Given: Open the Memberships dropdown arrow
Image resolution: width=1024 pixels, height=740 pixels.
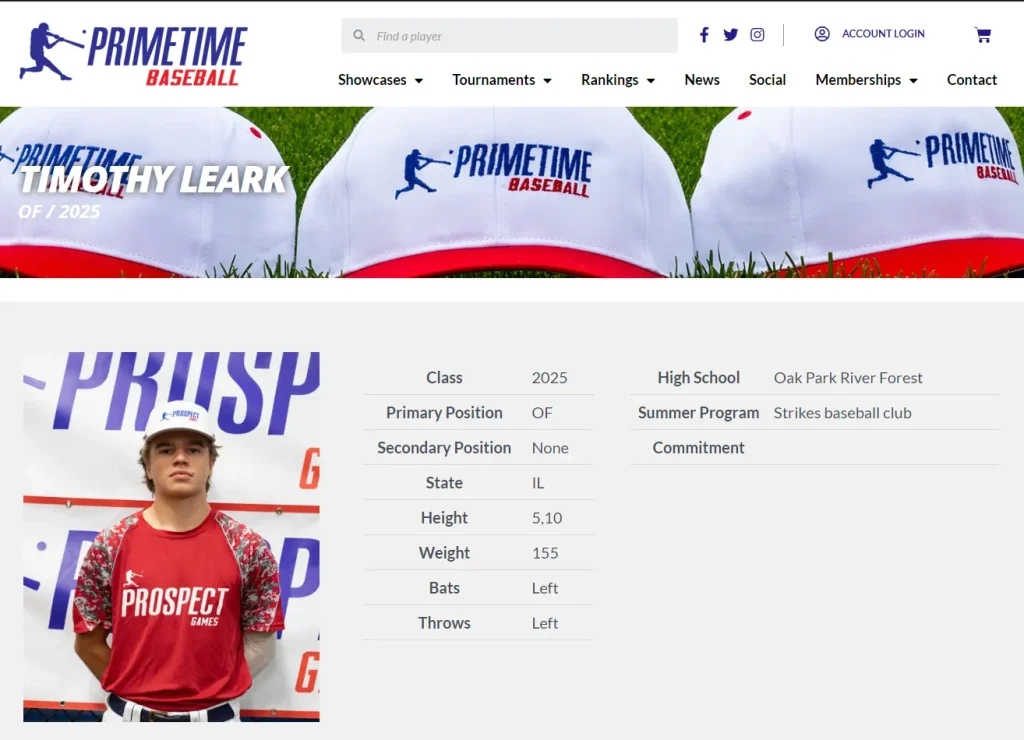Looking at the screenshot, I should 913,80.
